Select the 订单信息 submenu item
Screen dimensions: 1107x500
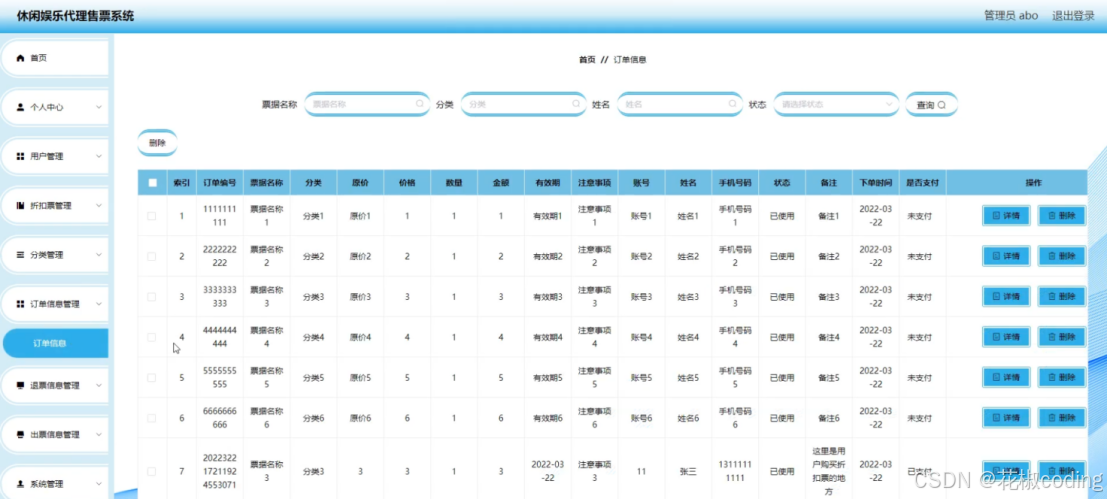(56, 343)
